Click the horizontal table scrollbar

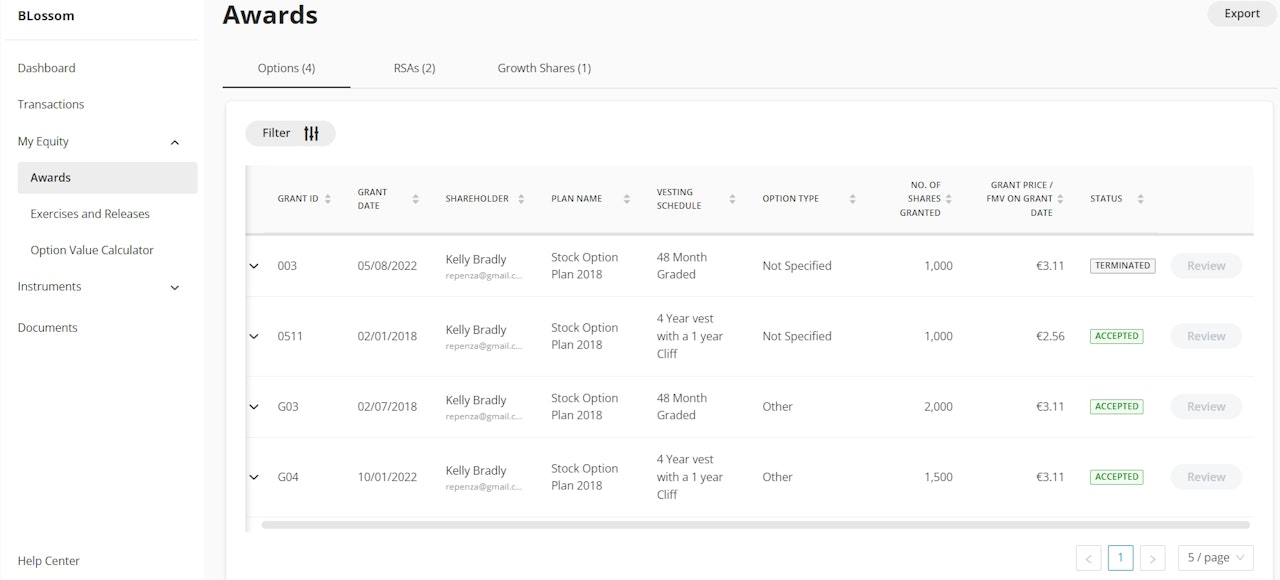pos(755,524)
